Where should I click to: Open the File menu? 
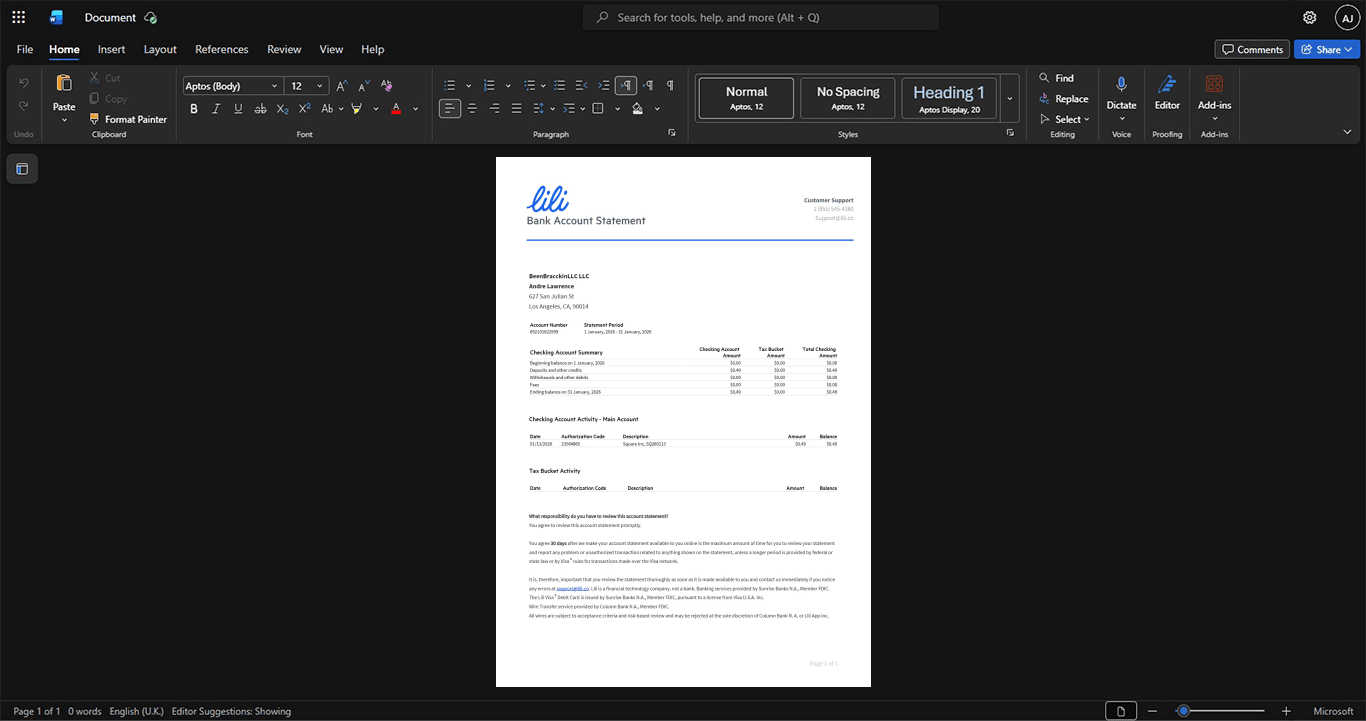pos(25,49)
